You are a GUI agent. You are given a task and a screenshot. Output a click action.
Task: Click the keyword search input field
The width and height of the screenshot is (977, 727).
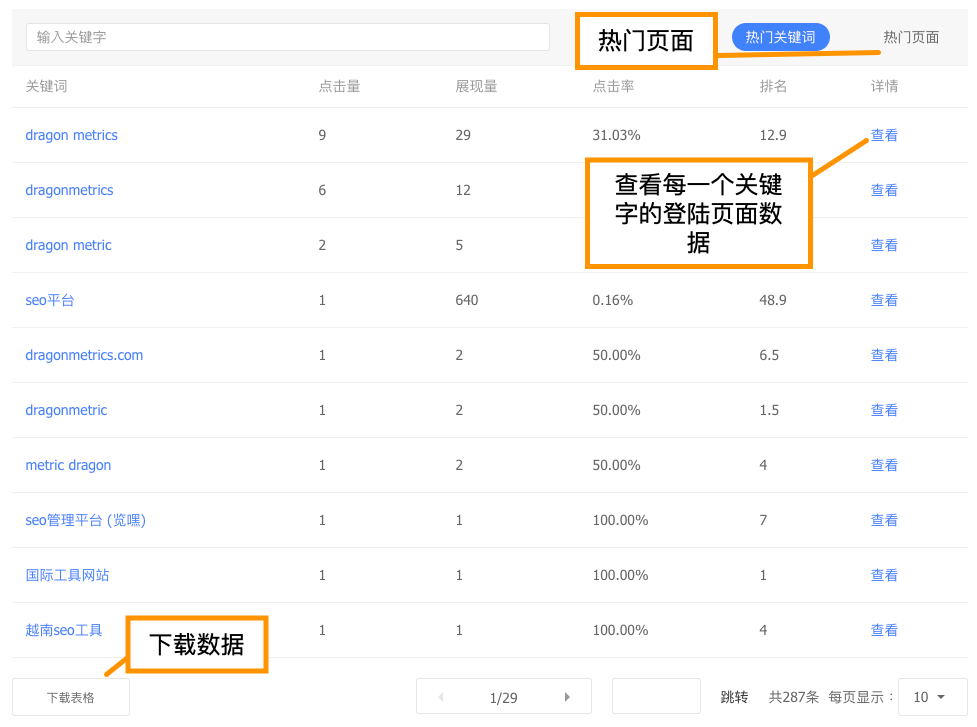287,37
